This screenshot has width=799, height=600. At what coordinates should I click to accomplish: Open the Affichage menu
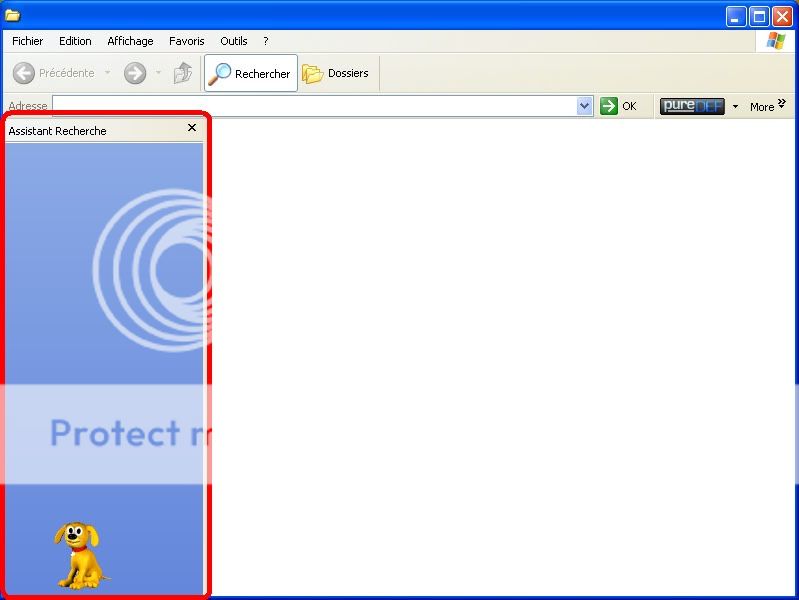tap(130, 41)
